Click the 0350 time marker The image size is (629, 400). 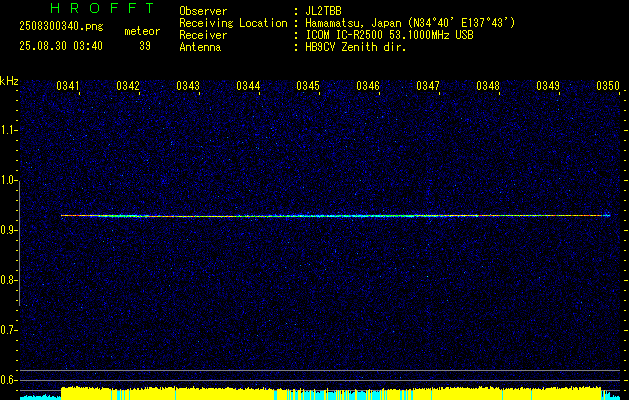(608, 85)
